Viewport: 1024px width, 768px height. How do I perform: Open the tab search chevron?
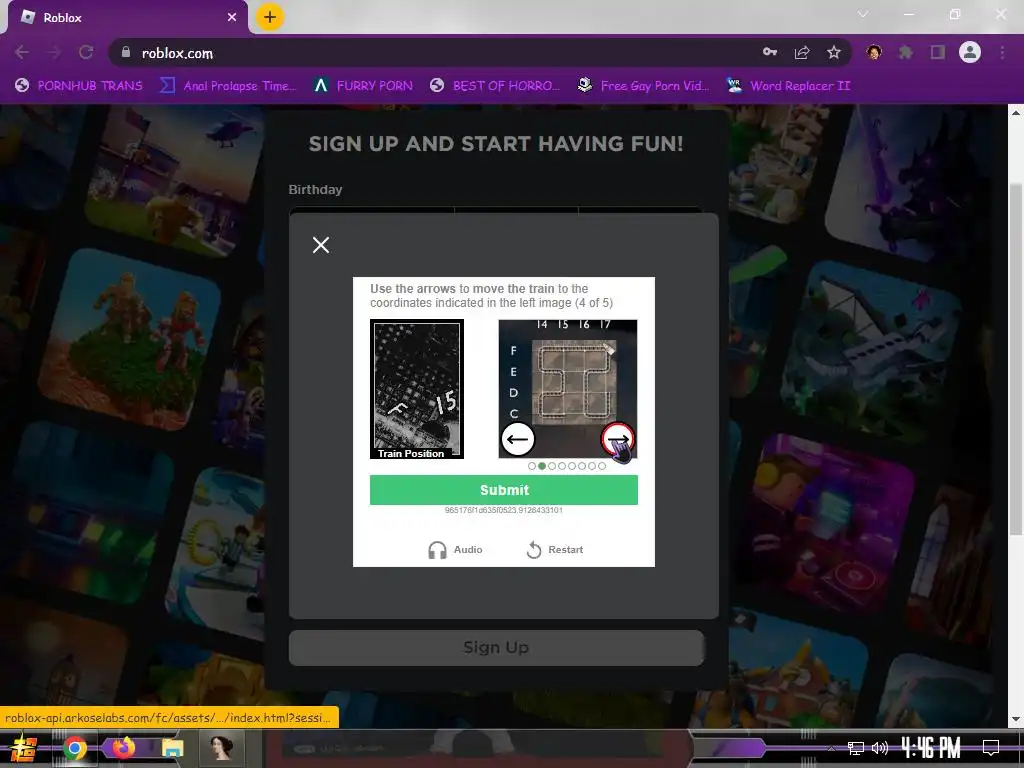tap(863, 14)
